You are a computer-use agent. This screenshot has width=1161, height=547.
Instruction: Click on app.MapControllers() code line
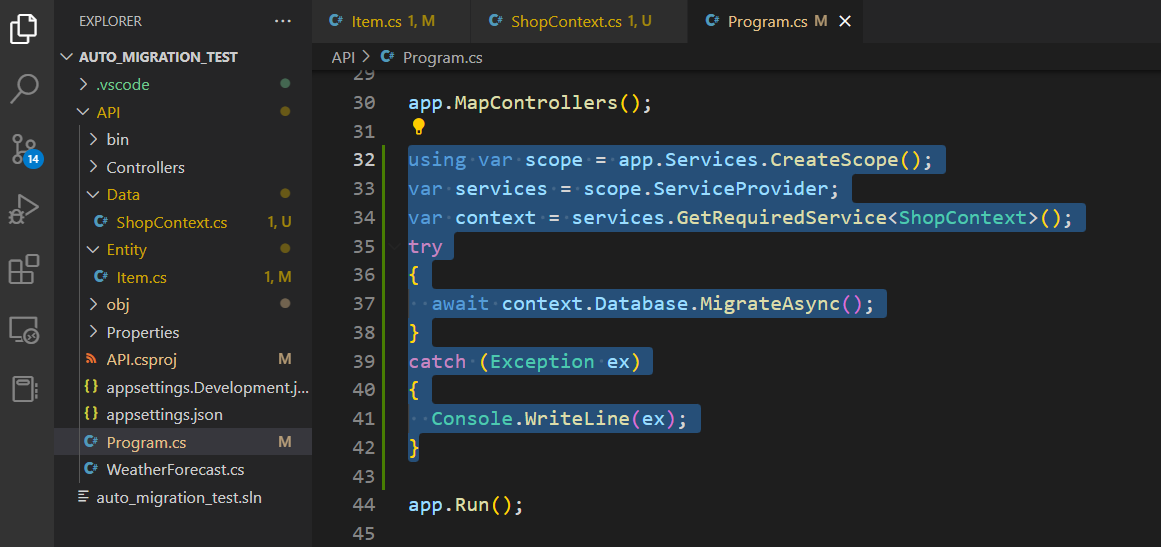point(530,102)
